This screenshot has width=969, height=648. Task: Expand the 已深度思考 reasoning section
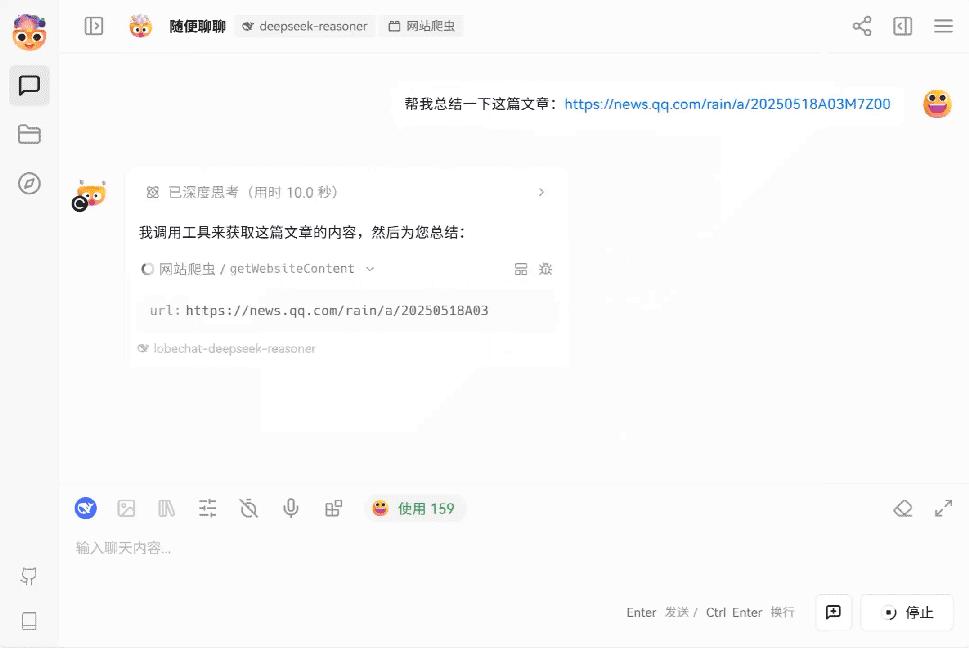pyautogui.click(x=541, y=192)
